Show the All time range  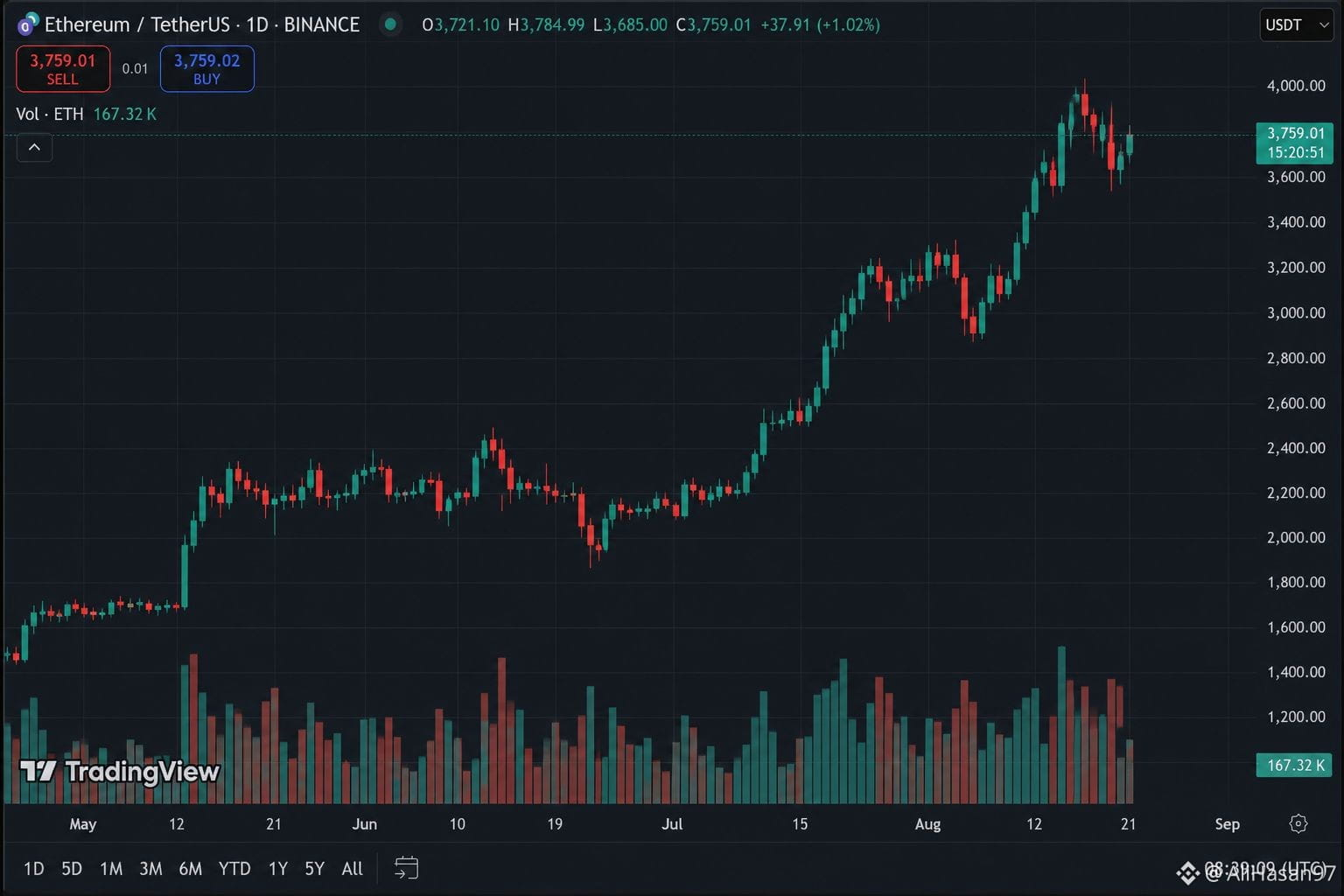pos(352,869)
